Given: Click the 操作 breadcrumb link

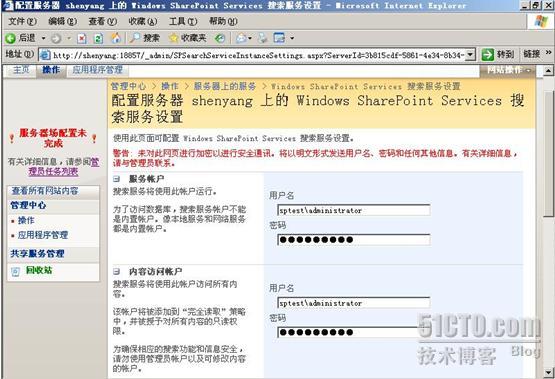Looking at the screenshot, I should [x=170, y=86].
